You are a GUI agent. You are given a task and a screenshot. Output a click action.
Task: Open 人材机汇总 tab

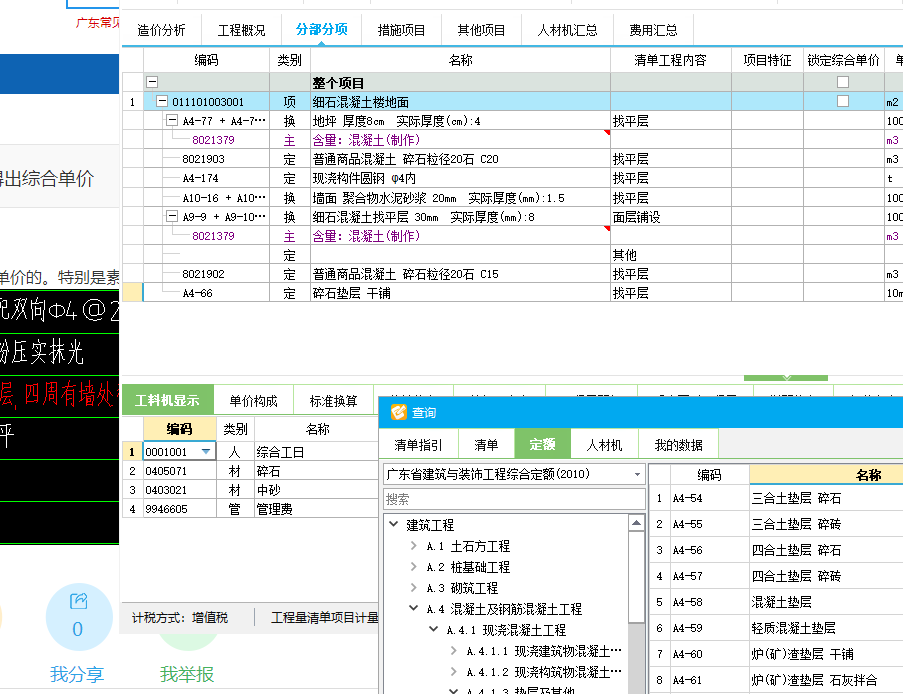pos(567,30)
